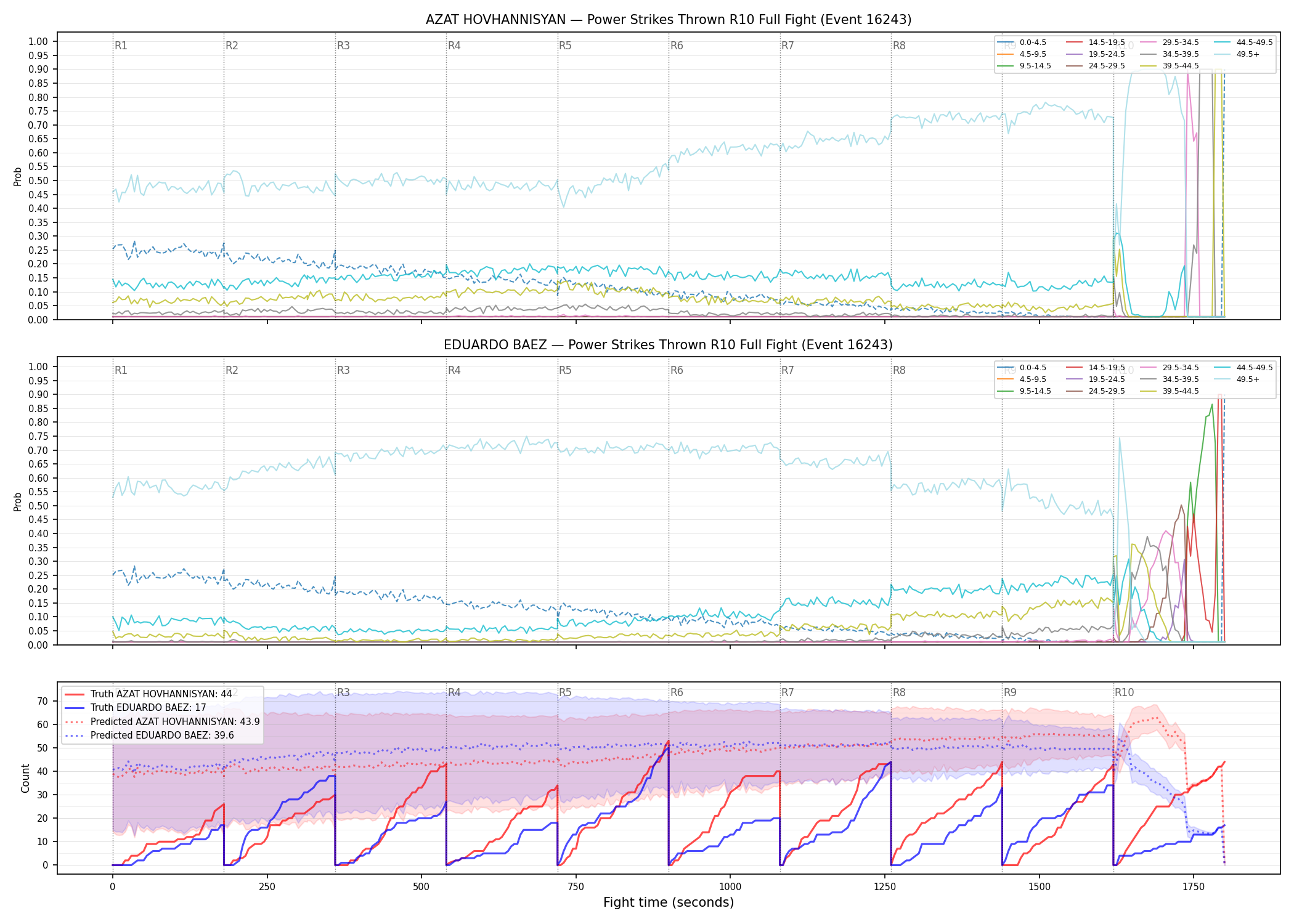Click the R5 round marker in top chart
This screenshot has width=1294, height=924.
565,46
